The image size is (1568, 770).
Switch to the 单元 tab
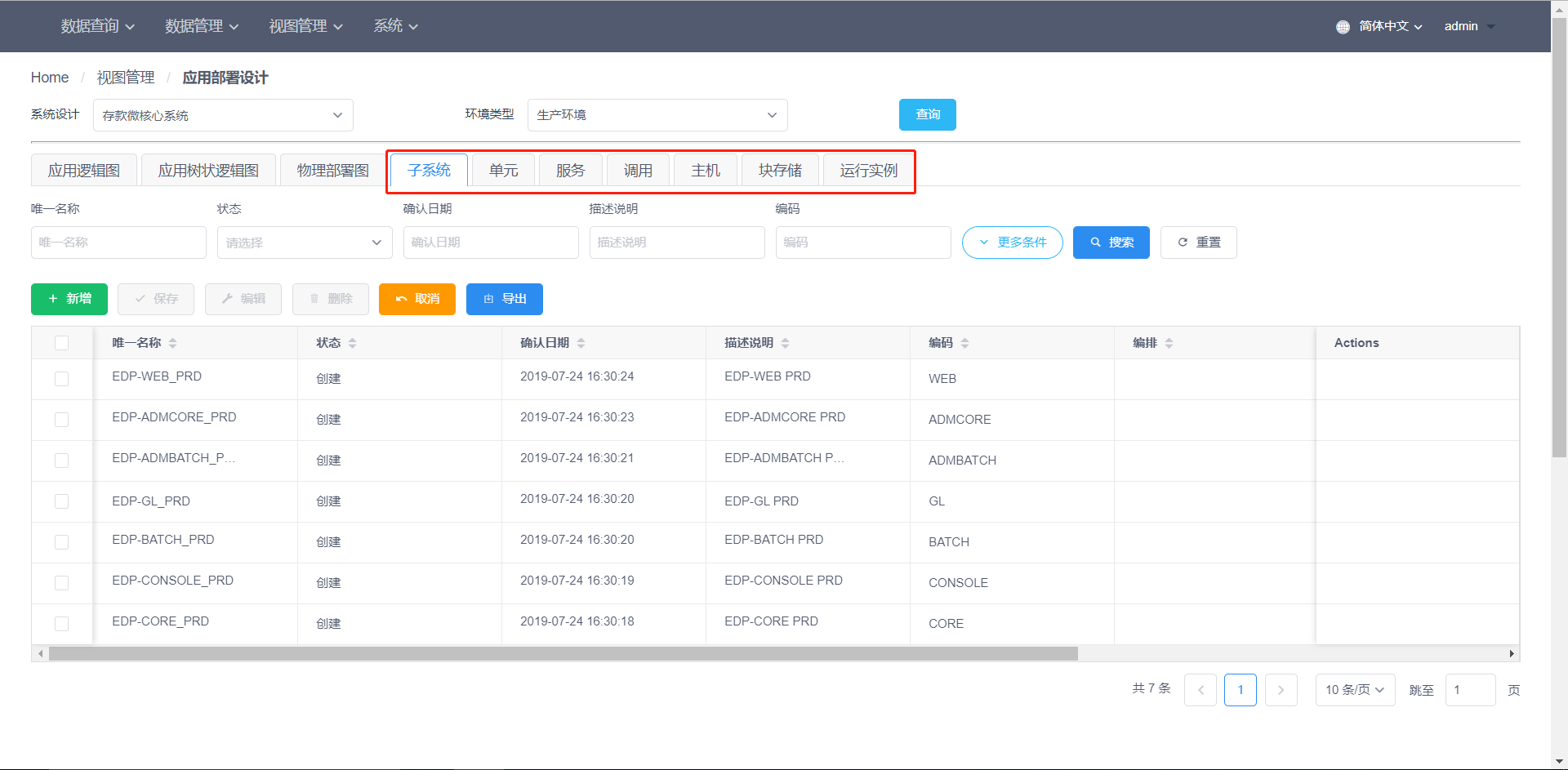point(504,170)
